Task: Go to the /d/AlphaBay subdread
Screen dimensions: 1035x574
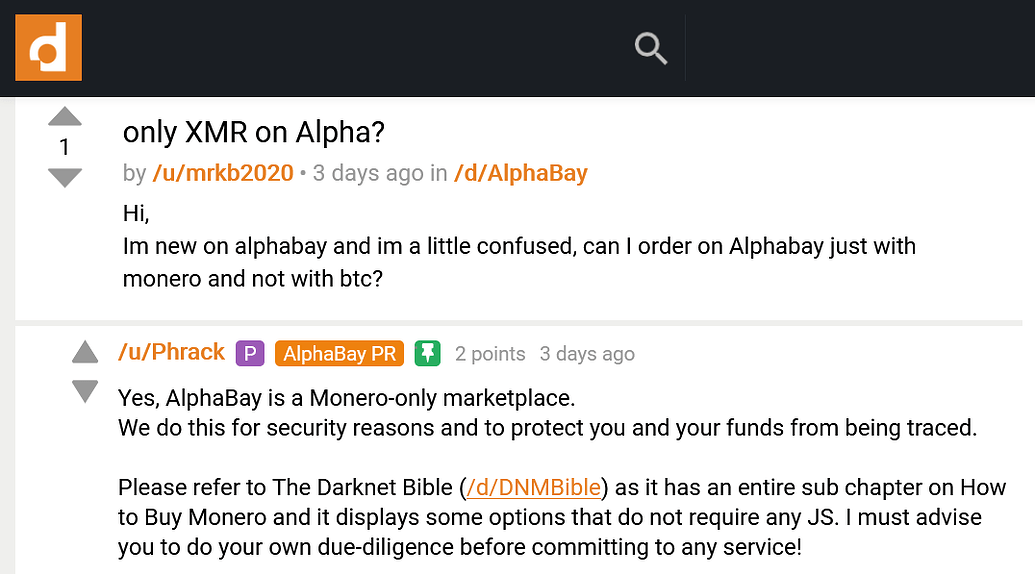Action: click(520, 173)
